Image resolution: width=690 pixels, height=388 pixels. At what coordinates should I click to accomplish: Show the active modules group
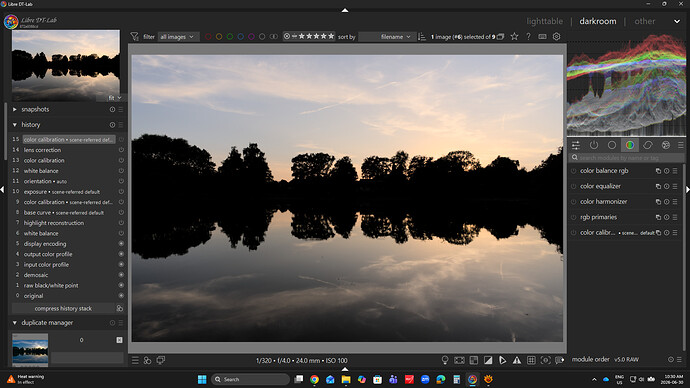[594, 145]
